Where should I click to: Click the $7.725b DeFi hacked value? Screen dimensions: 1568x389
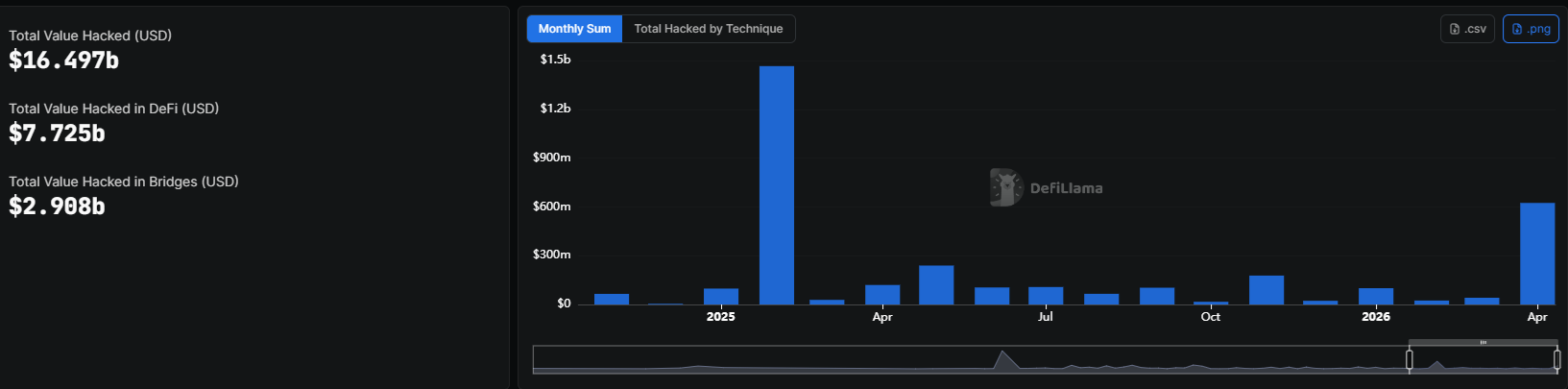tap(57, 134)
